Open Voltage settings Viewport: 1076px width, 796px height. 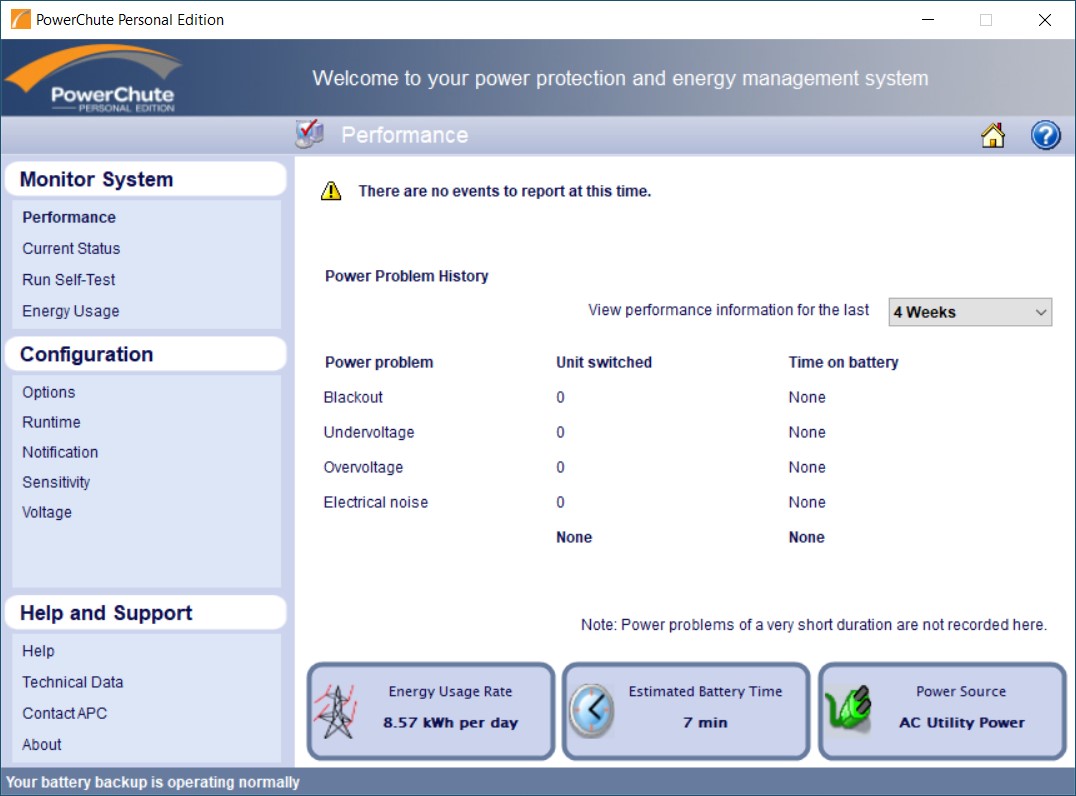(47, 513)
